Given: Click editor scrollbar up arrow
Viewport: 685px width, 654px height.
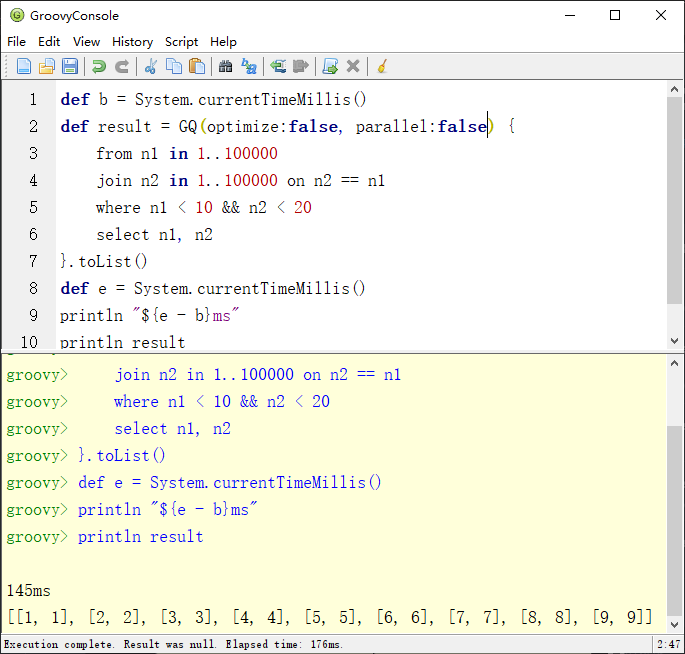Looking at the screenshot, I should [675, 89].
